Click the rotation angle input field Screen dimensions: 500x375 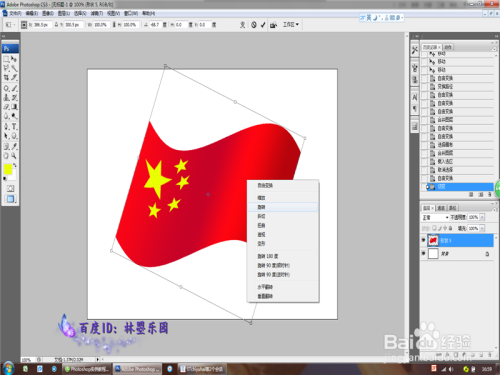pyautogui.click(x=154, y=25)
